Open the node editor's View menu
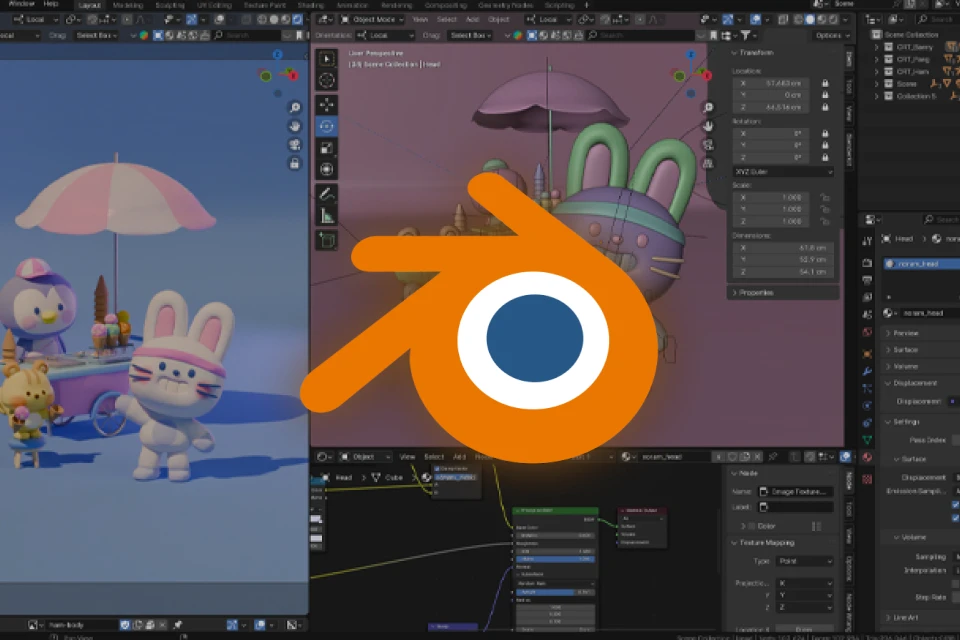 (x=407, y=457)
